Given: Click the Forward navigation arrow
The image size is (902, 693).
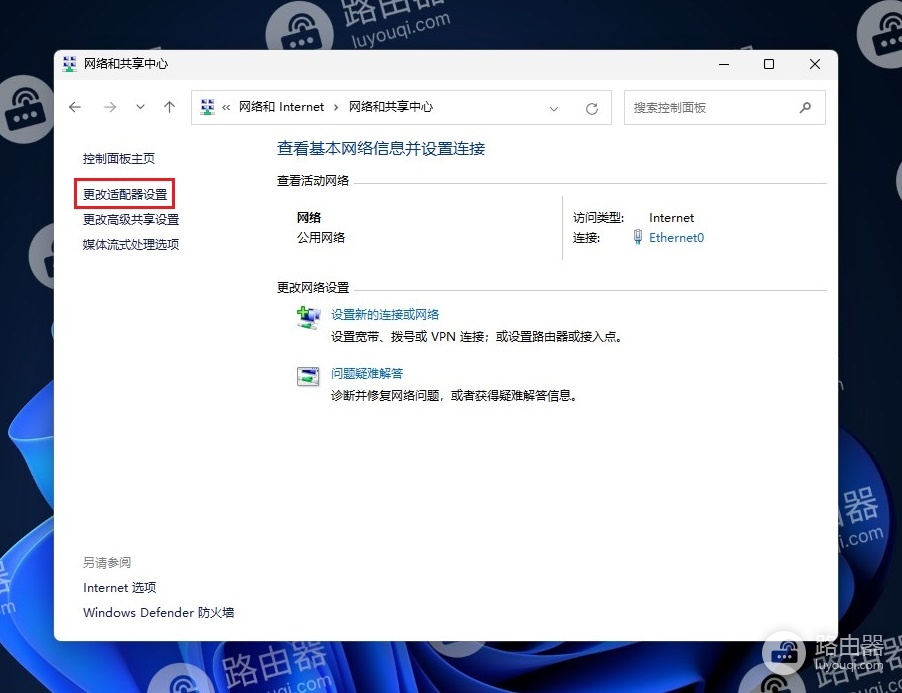Looking at the screenshot, I should (109, 107).
